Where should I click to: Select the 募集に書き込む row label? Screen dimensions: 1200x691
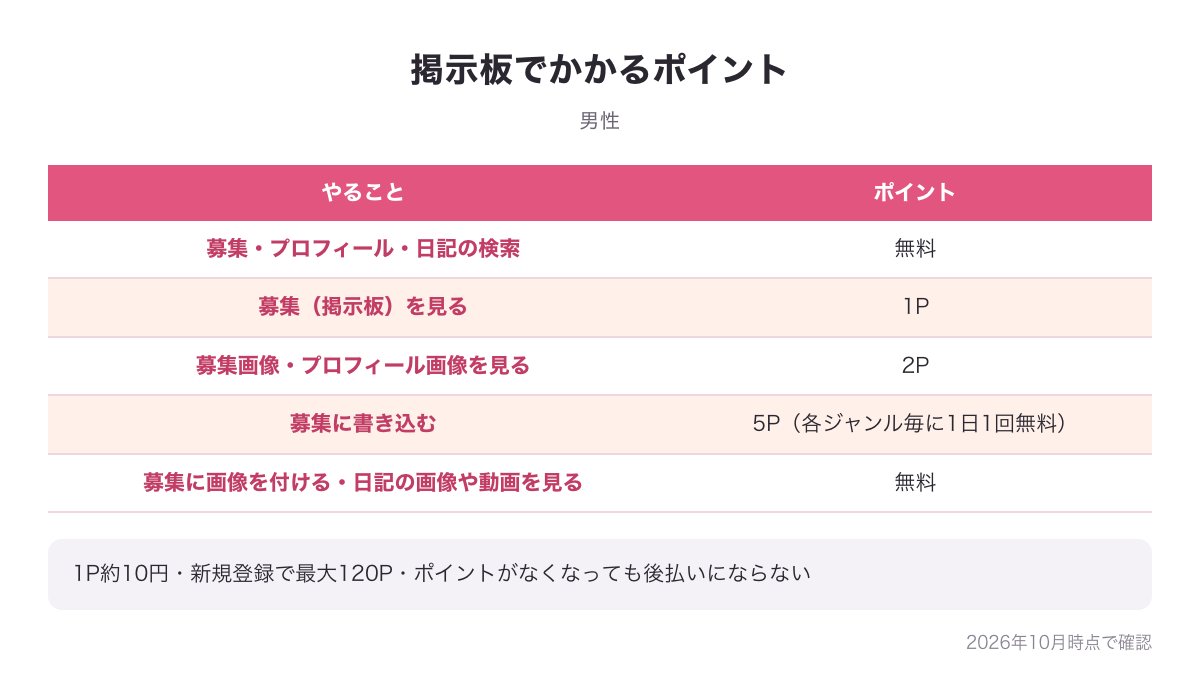[363, 424]
